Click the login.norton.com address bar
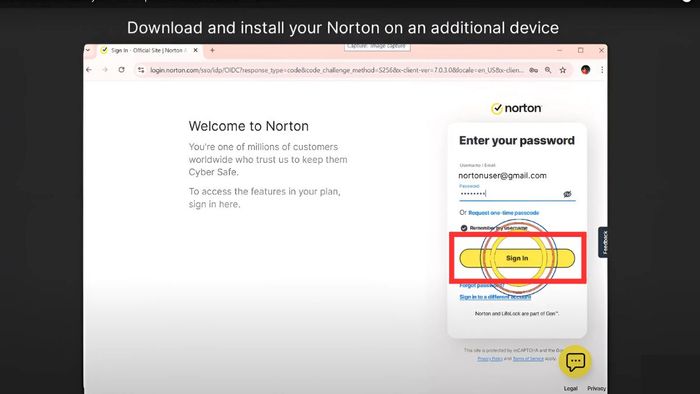Image resolution: width=700 pixels, height=394 pixels. [337, 70]
